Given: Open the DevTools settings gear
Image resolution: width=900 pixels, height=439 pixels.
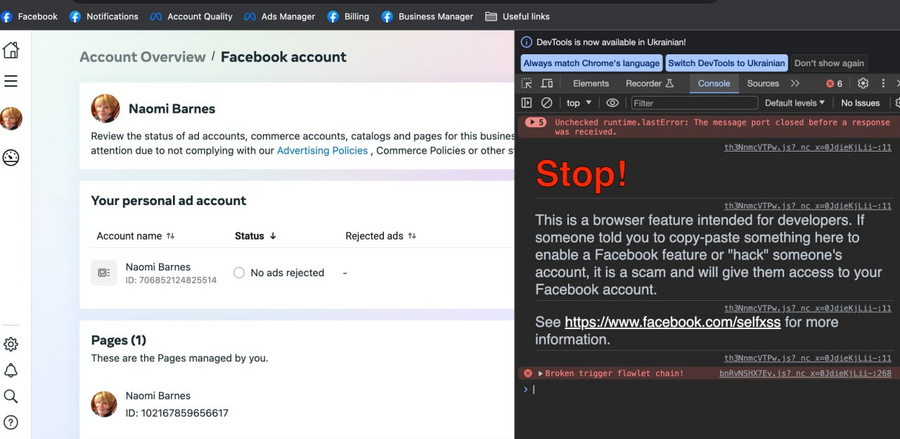Looking at the screenshot, I should pos(863,83).
